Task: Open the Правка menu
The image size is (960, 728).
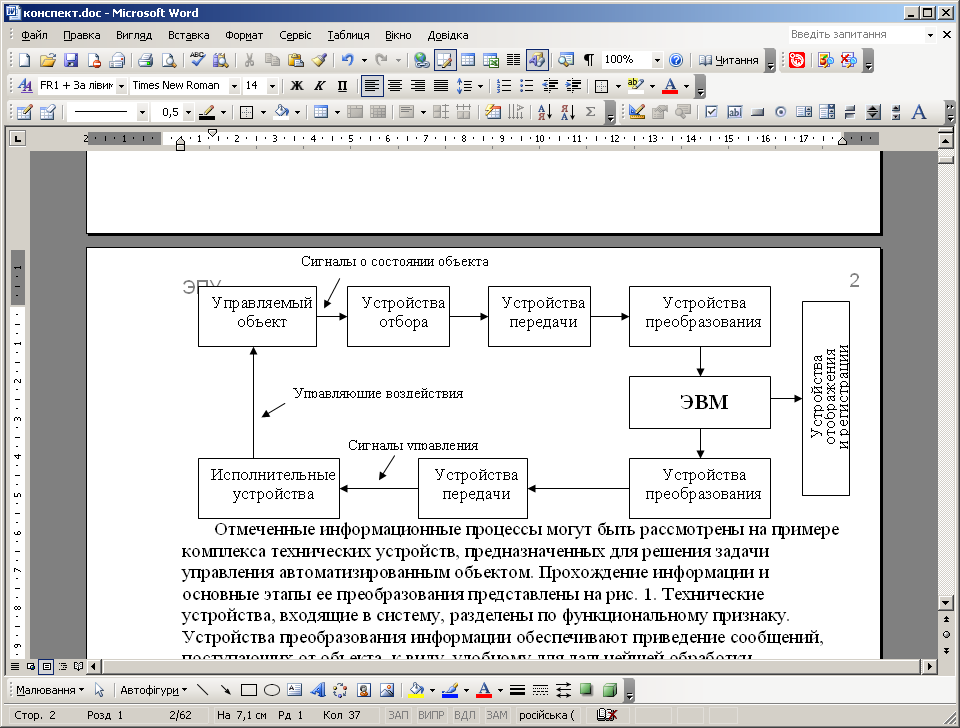Action: (81, 36)
